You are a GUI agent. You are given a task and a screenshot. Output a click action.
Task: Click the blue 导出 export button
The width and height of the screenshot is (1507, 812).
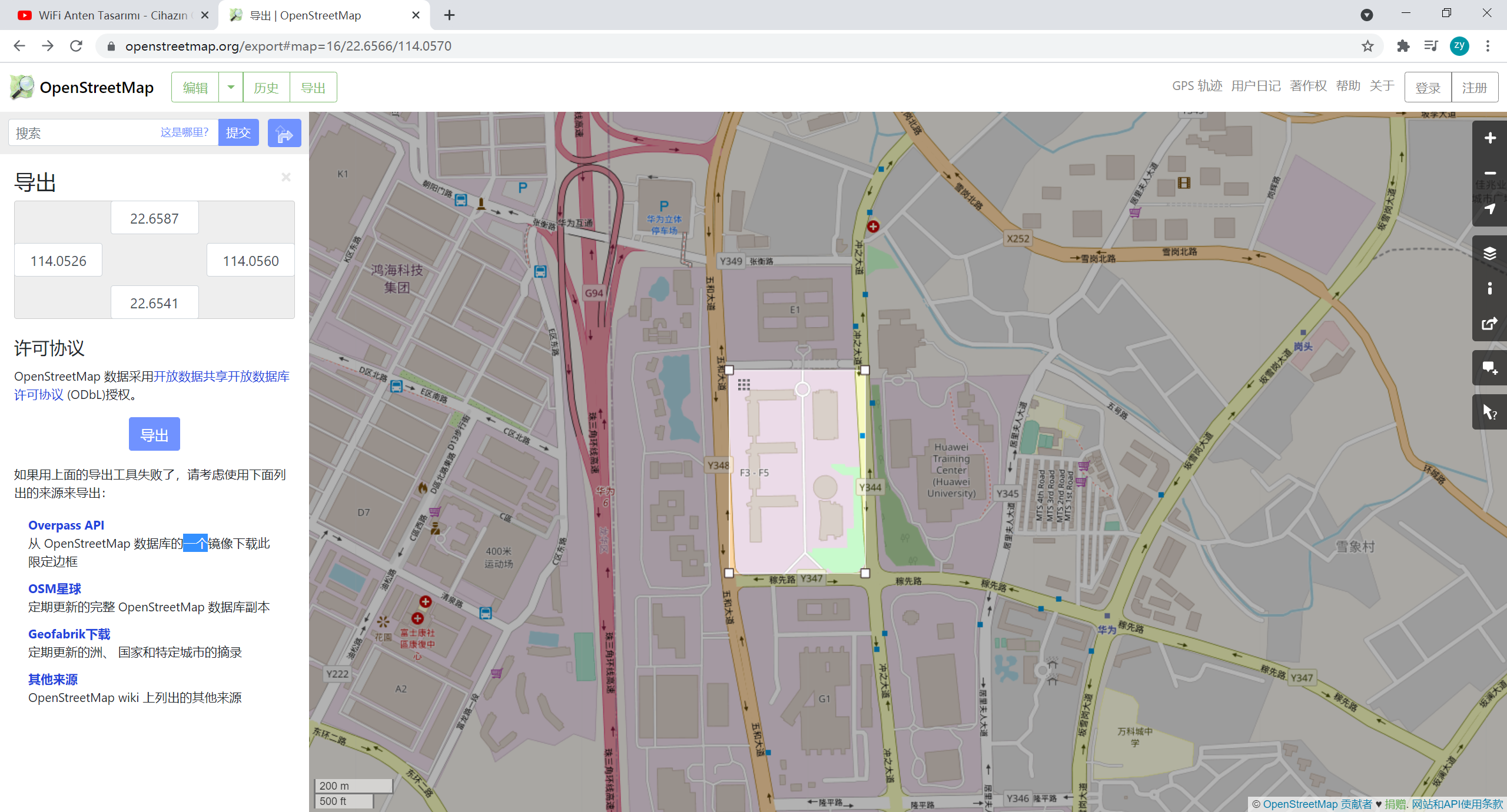pos(154,434)
